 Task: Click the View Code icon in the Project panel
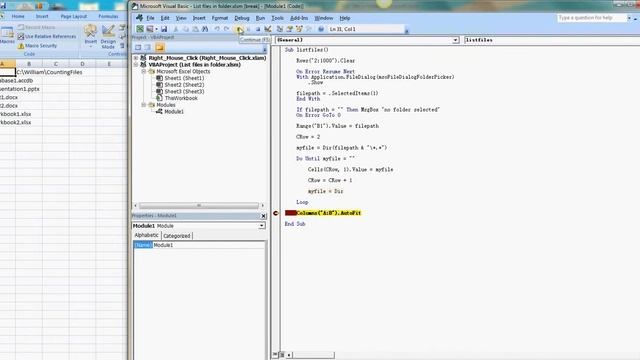click(x=138, y=47)
